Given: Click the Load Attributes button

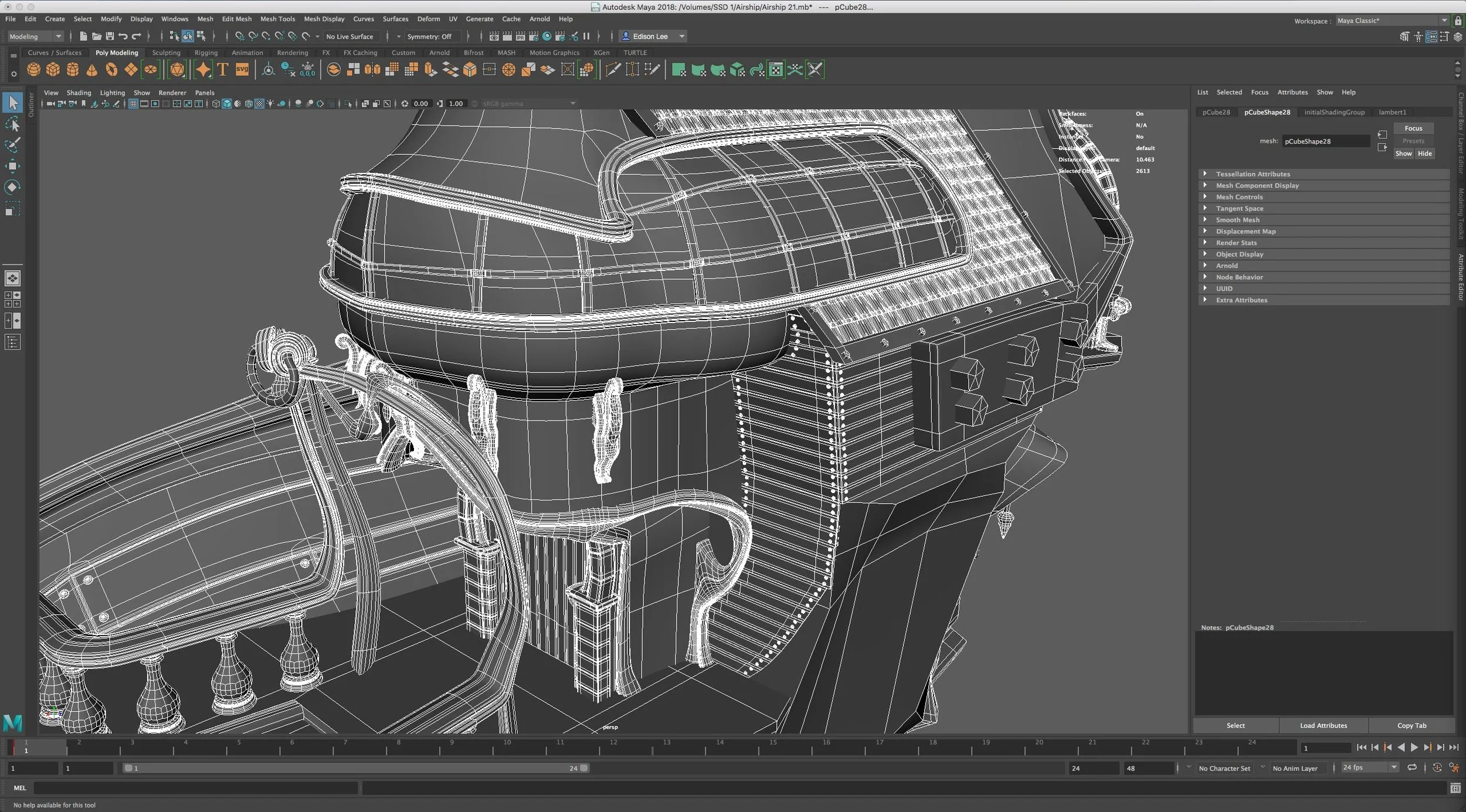Looking at the screenshot, I should [1323, 725].
